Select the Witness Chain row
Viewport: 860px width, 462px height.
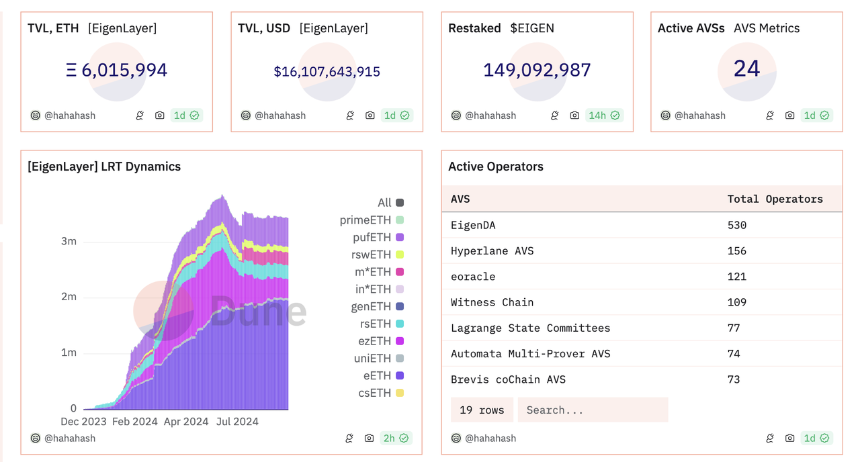pyautogui.click(x=642, y=302)
